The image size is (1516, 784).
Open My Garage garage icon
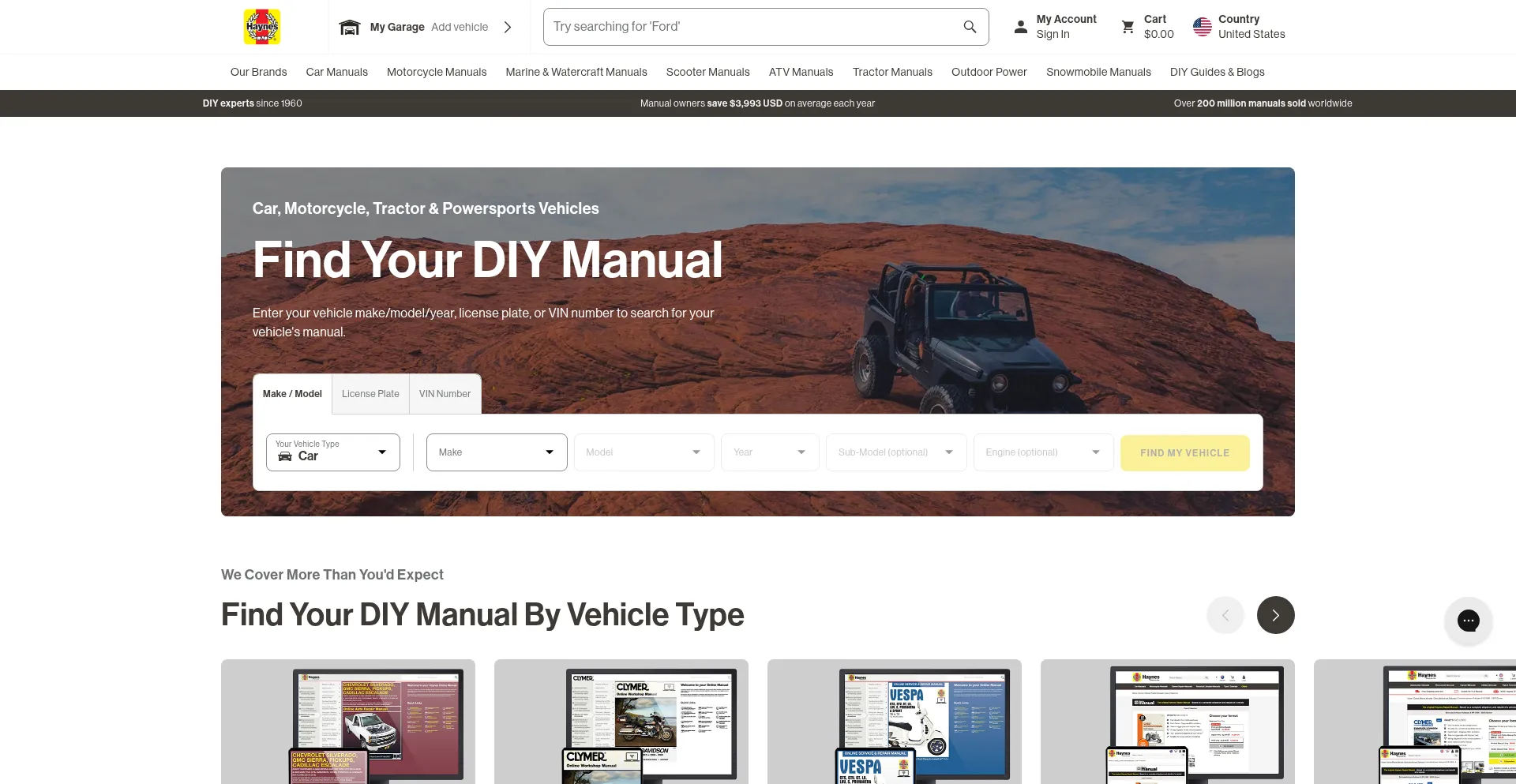pos(349,28)
